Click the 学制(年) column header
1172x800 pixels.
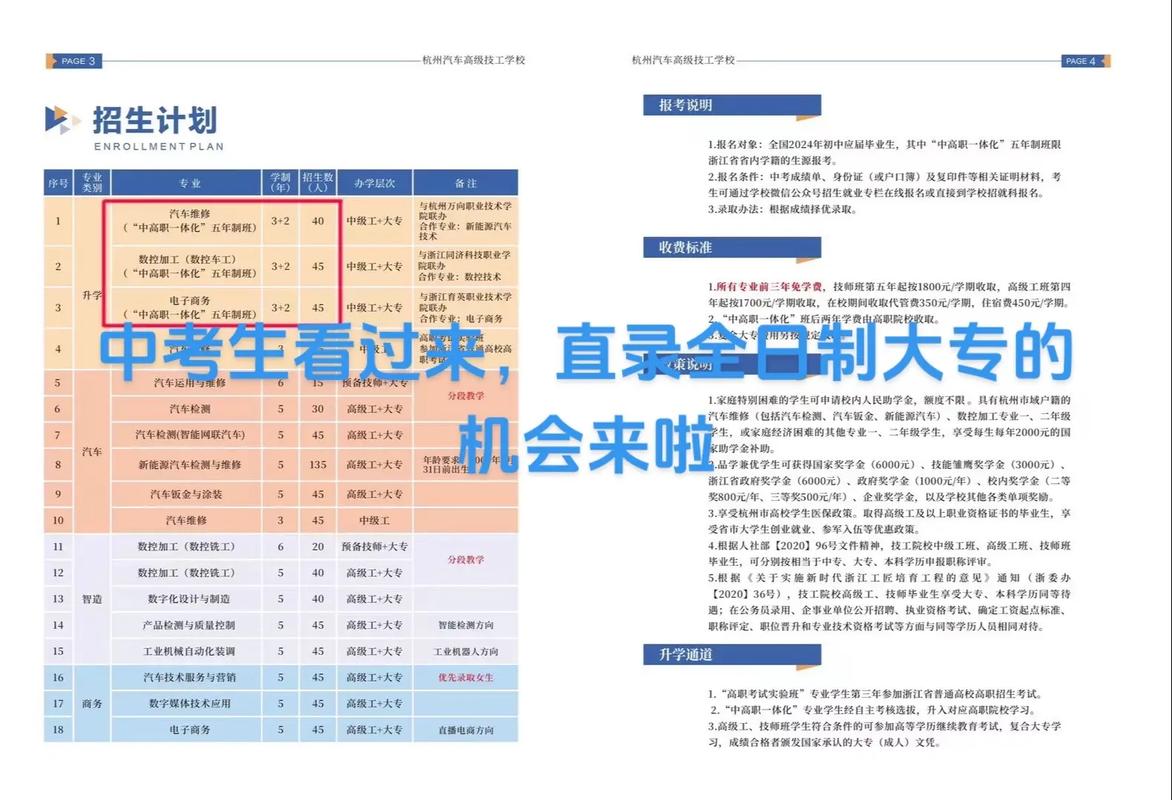[x=280, y=183]
